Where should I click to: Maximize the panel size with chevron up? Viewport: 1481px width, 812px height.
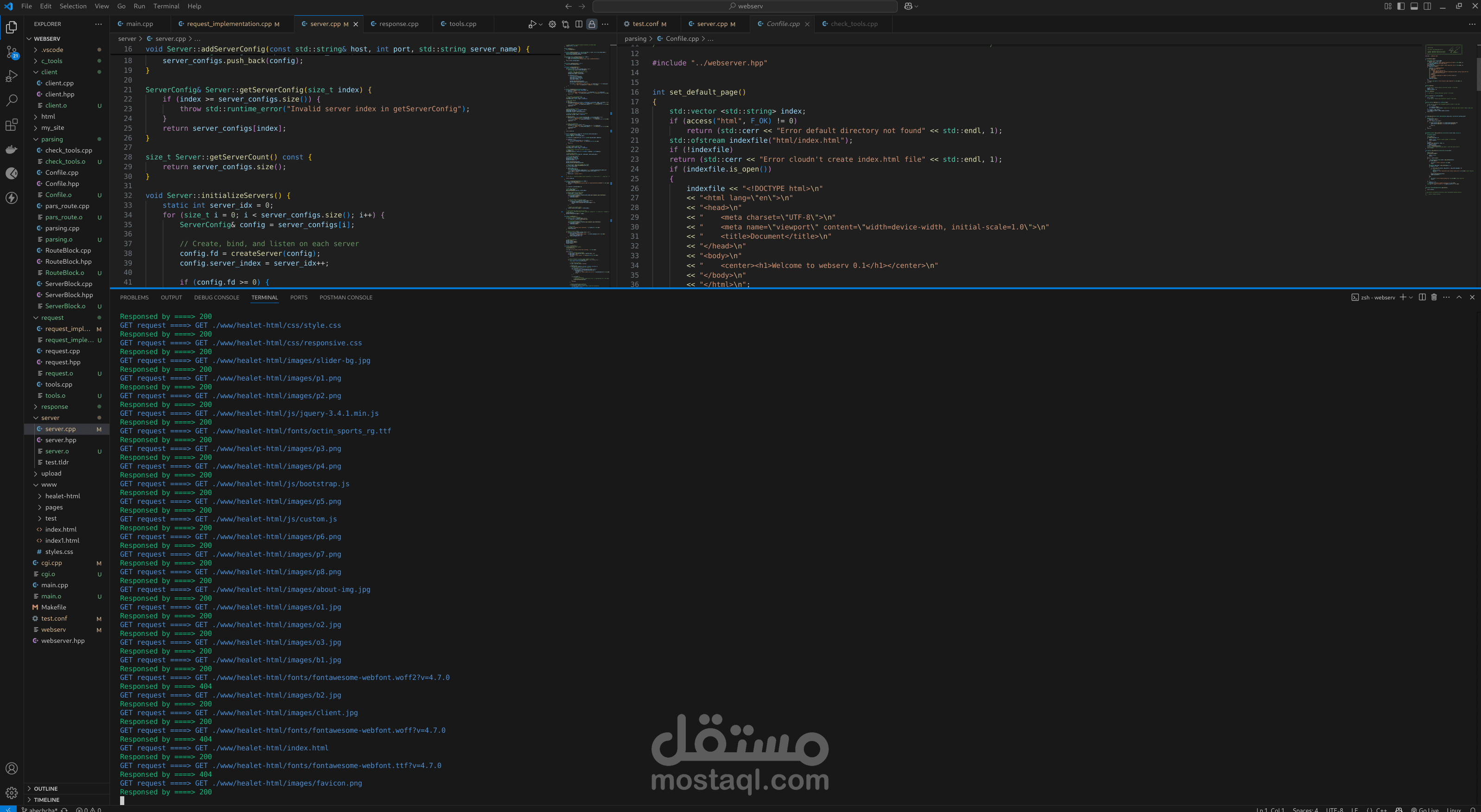[1459, 297]
